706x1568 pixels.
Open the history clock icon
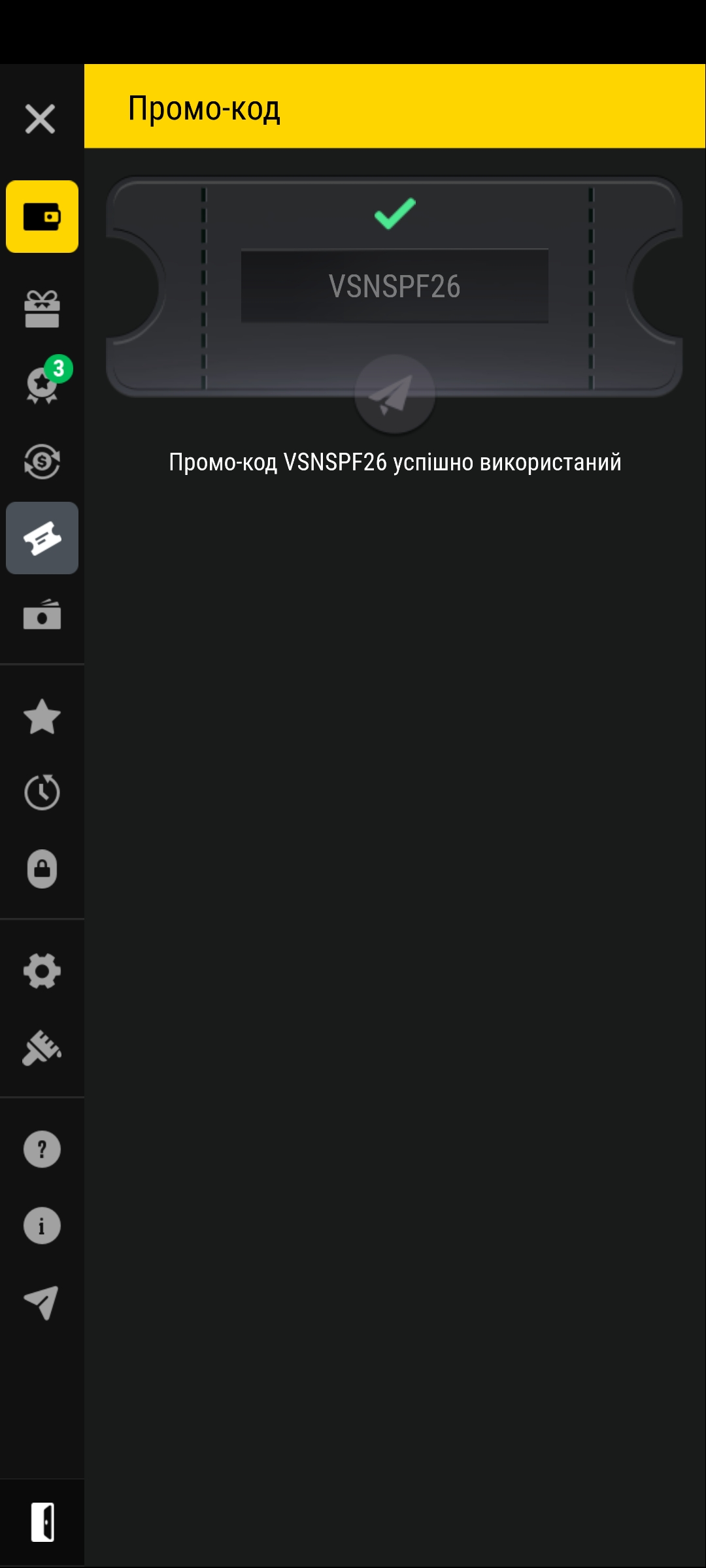(42, 792)
